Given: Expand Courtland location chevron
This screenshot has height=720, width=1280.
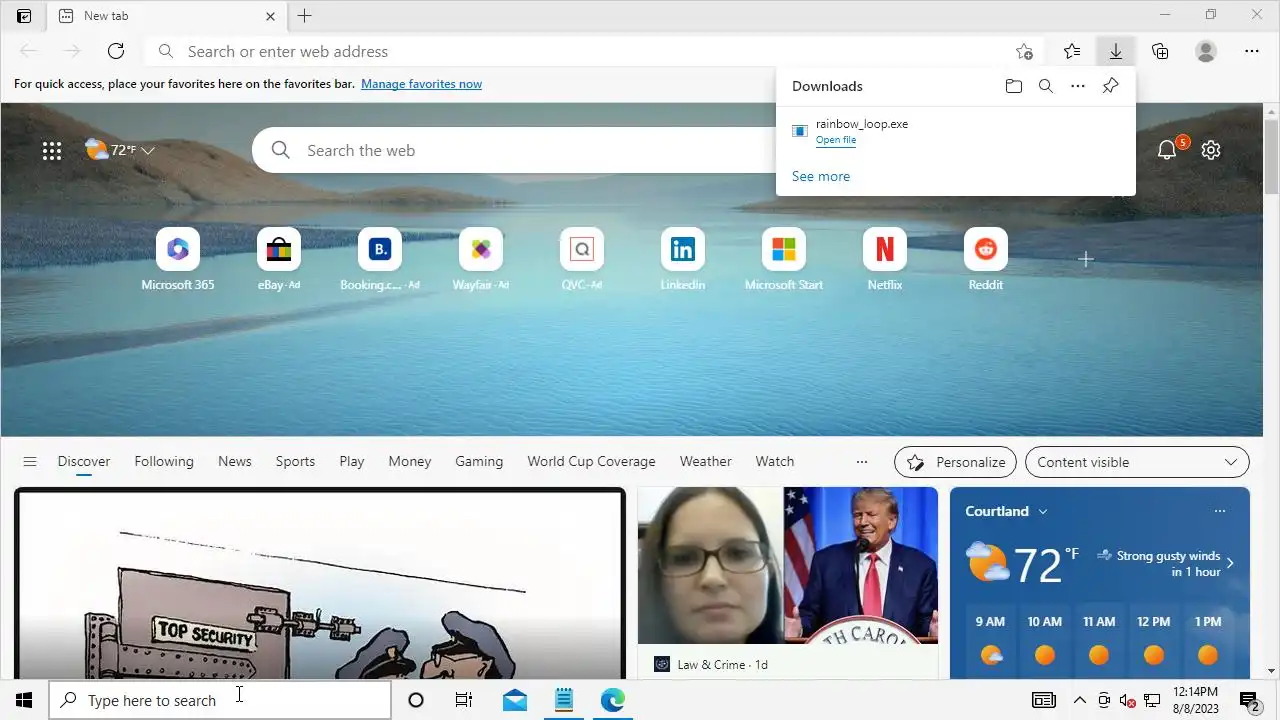Looking at the screenshot, I should coord(1043,511).
